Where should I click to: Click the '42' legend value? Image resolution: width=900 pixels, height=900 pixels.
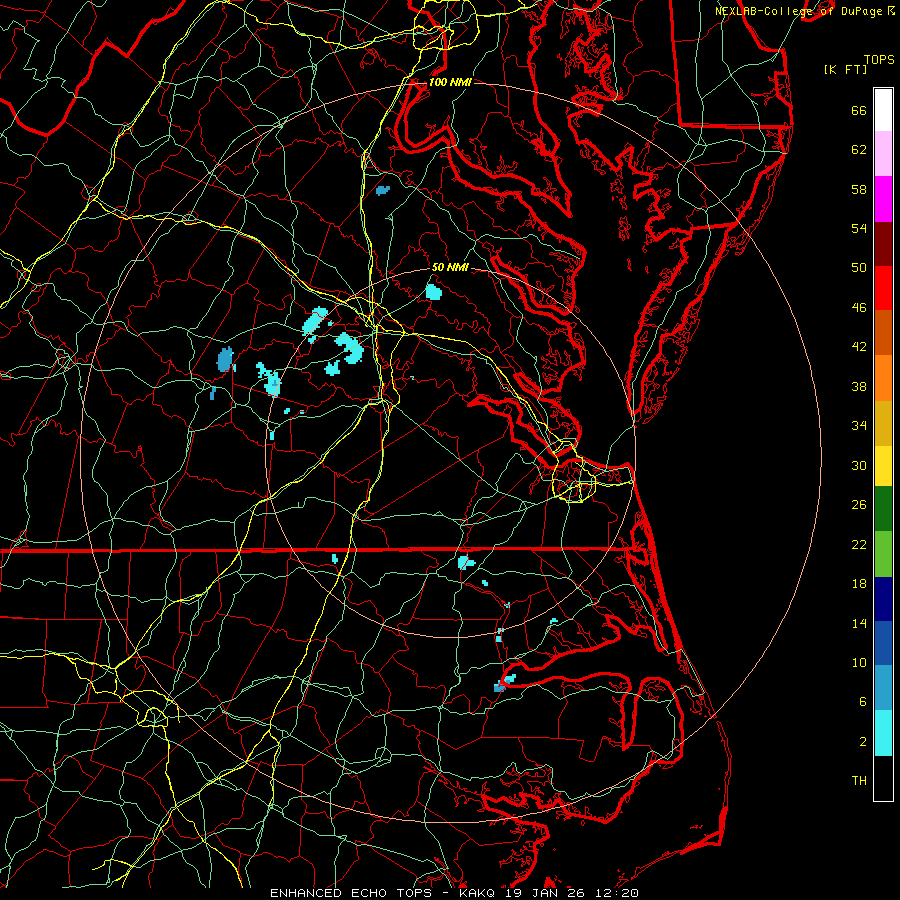pyautogui.click(x=859, y=347)
